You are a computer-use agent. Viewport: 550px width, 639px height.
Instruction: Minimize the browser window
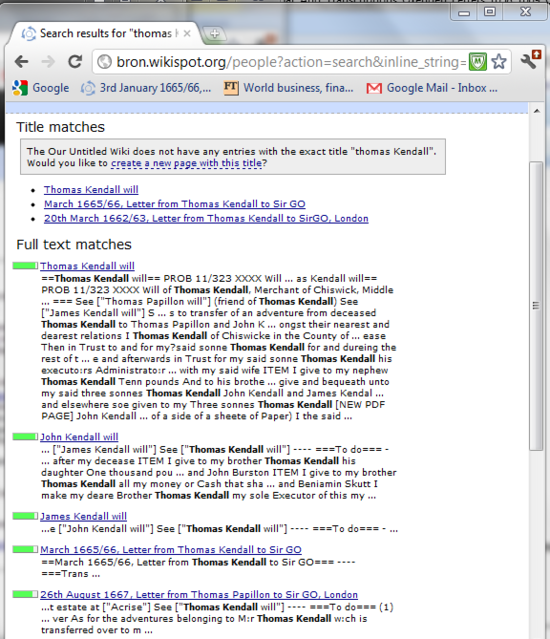click(464, 12)
